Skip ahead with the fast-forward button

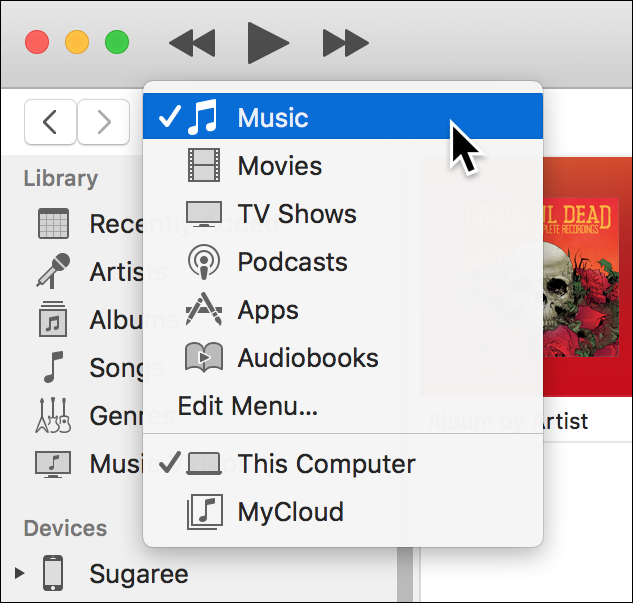pos(346,43)
